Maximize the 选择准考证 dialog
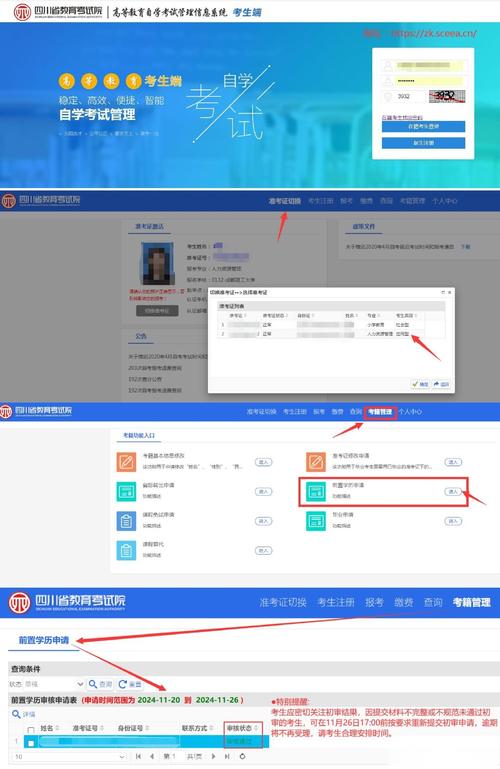 pos(443,292)
